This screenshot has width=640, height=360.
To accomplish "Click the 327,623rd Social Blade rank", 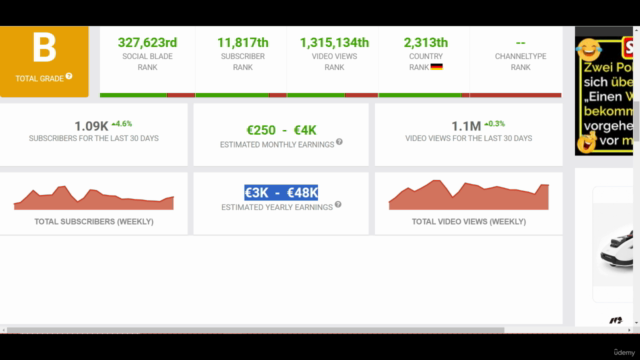I will pyautogui.click(x=147, y=42).
